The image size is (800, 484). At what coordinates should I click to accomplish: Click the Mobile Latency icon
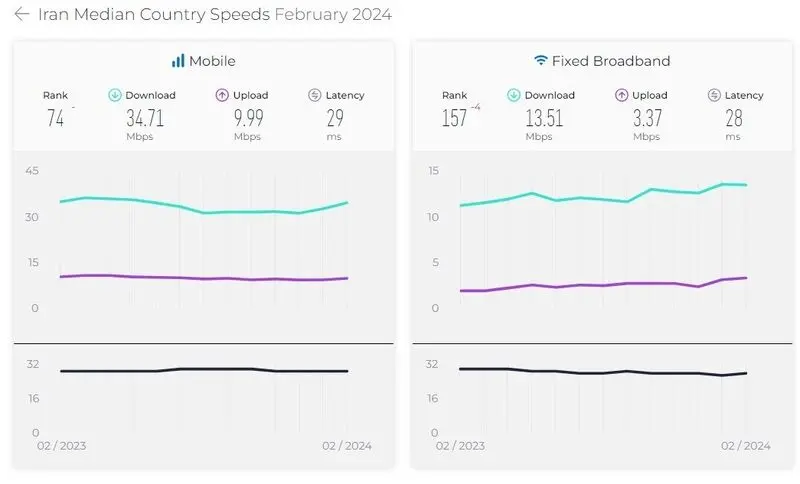315,95
